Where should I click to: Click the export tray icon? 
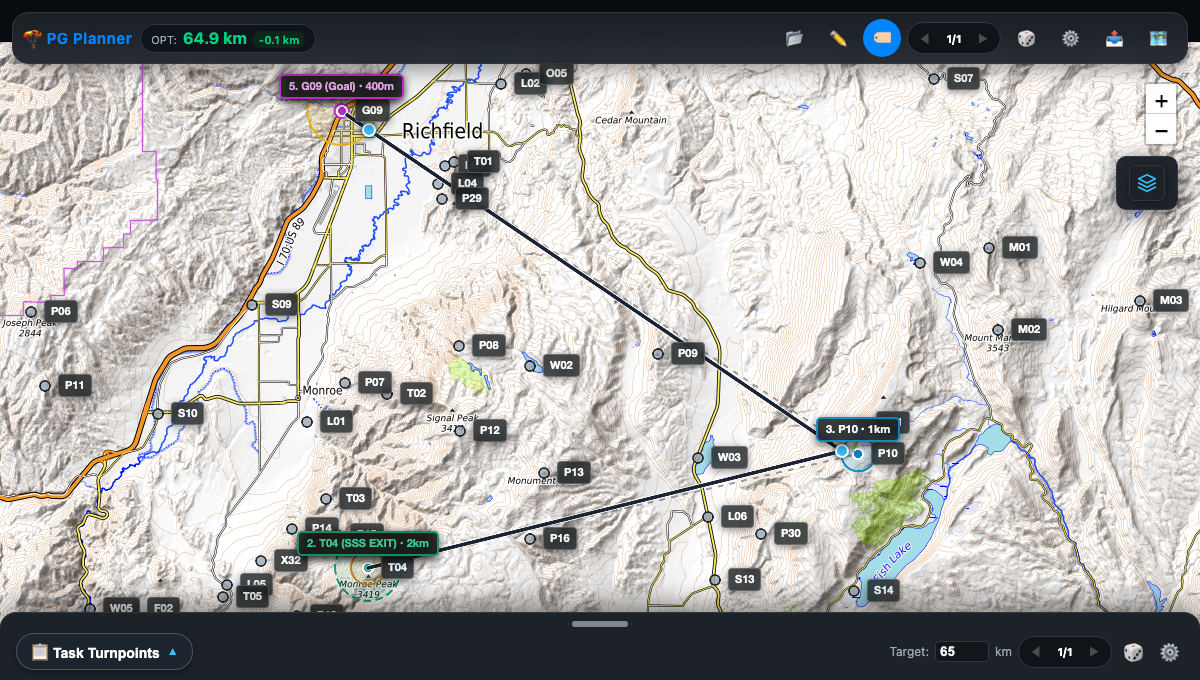pyautogui.click(x=1114, y=38)
